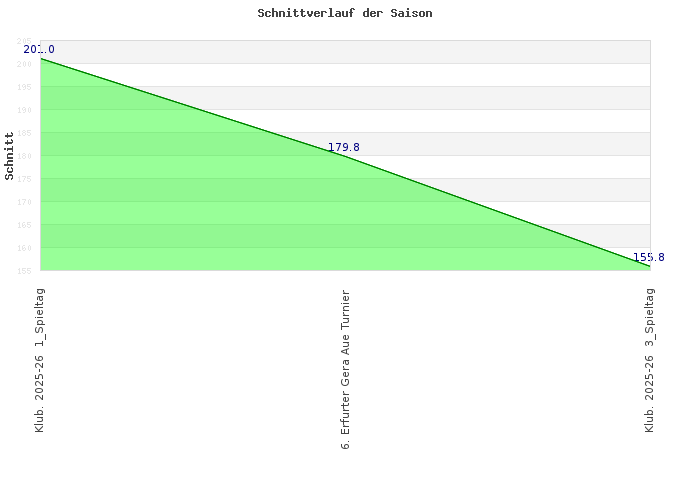This screenshot has width=690, height=500.
Task: Click the 160 tick on y-axis
Action: coord(25,248)
